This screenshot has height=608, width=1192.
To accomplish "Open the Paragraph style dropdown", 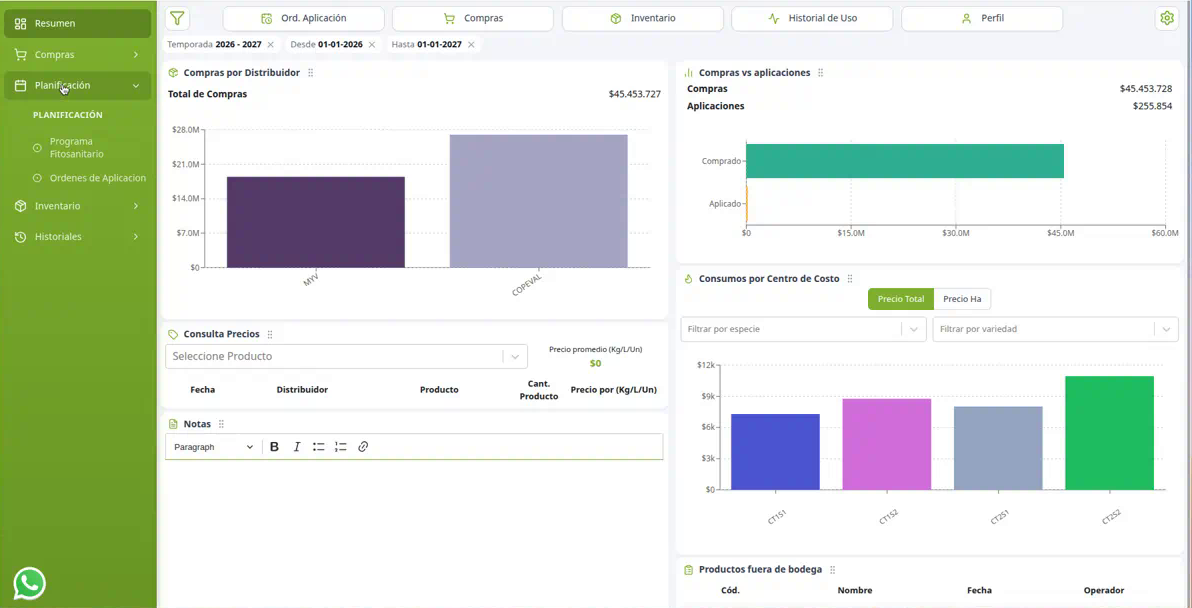I will [x=214, y=447].
